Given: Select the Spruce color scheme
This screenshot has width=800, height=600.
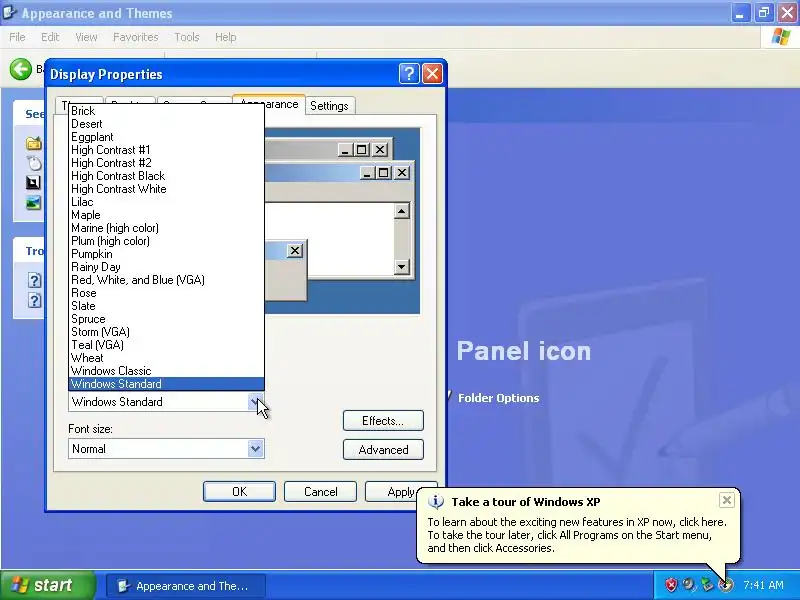Looking at the screenshot, I should (x=166, y=319).
